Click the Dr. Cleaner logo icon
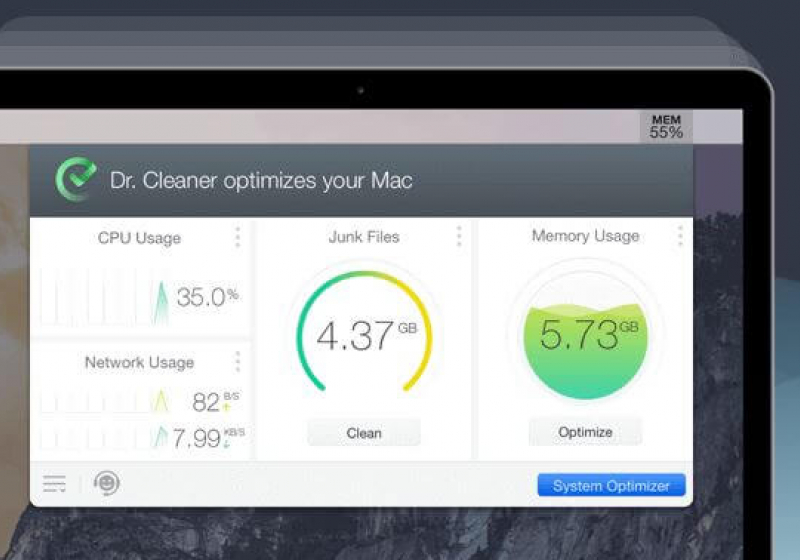The width and height of the screenshot is (800, 560). click(76, 180)
